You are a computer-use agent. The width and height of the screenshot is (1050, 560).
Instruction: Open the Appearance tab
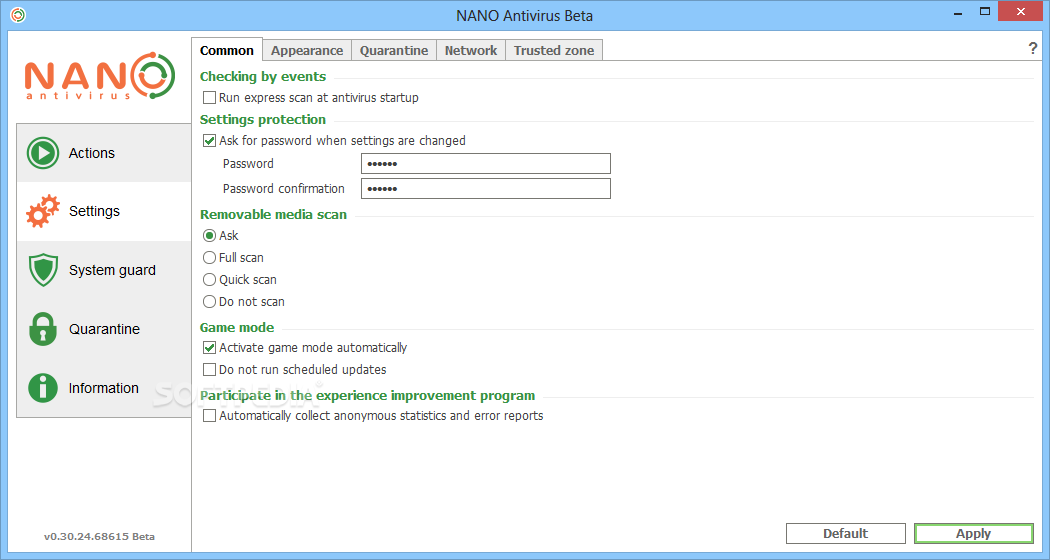pyautogui.click(x=307, y=51)
